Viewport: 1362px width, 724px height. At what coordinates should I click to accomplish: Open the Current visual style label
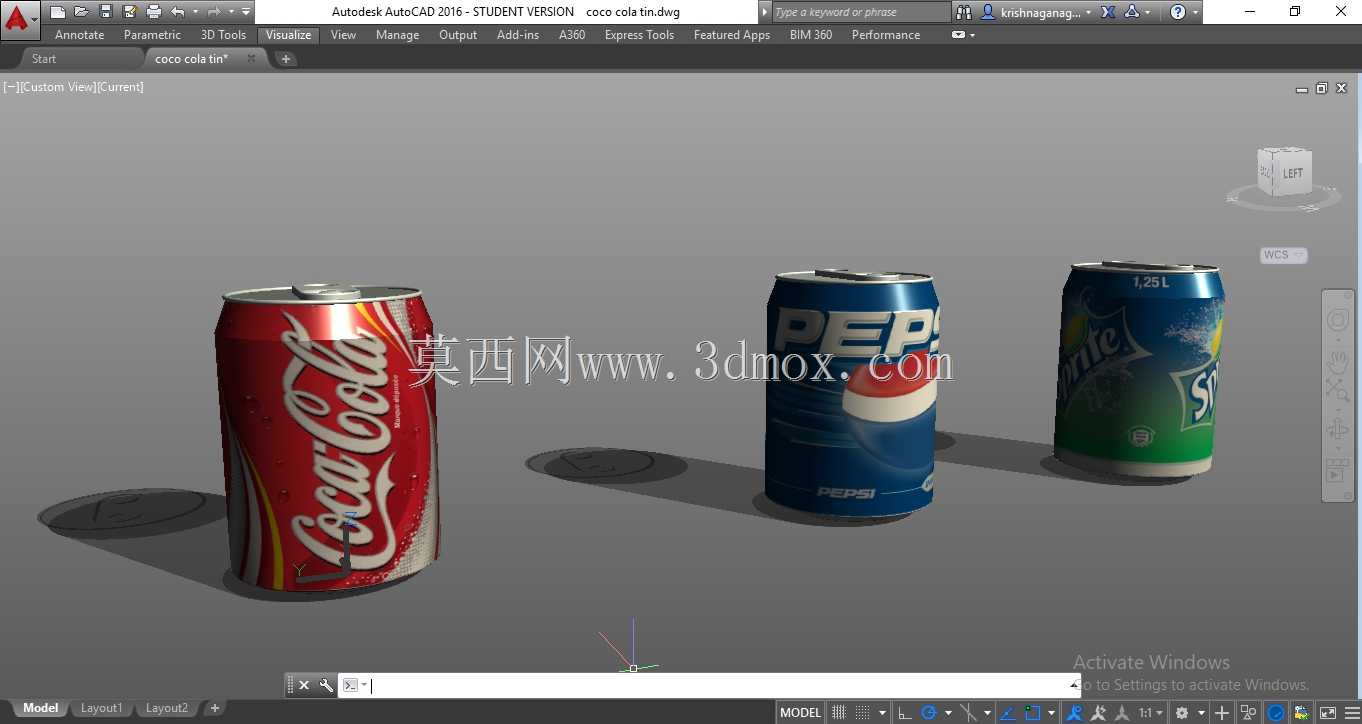point(120,87)
